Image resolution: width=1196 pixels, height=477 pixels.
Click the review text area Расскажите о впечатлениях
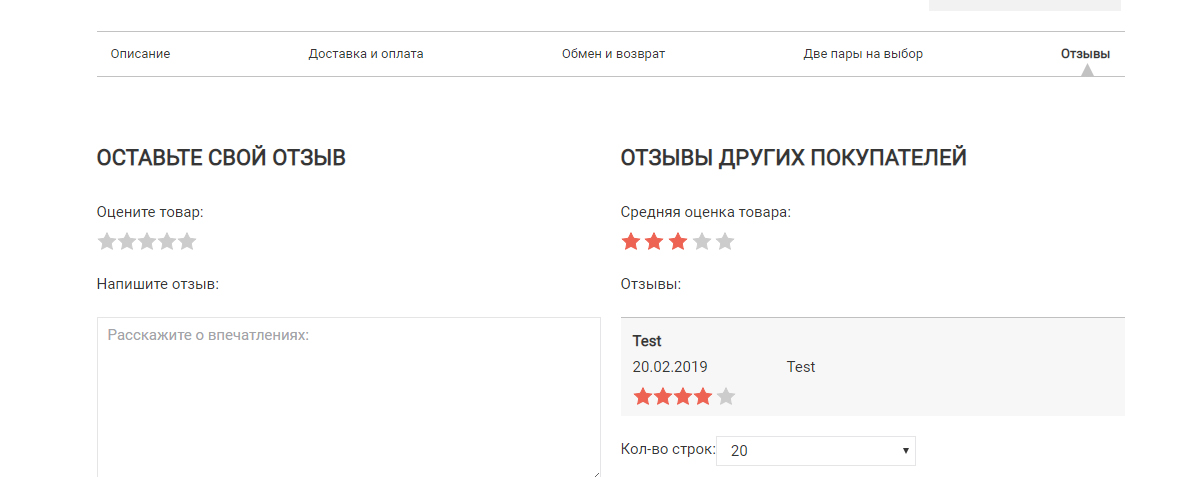coord(349,398)
